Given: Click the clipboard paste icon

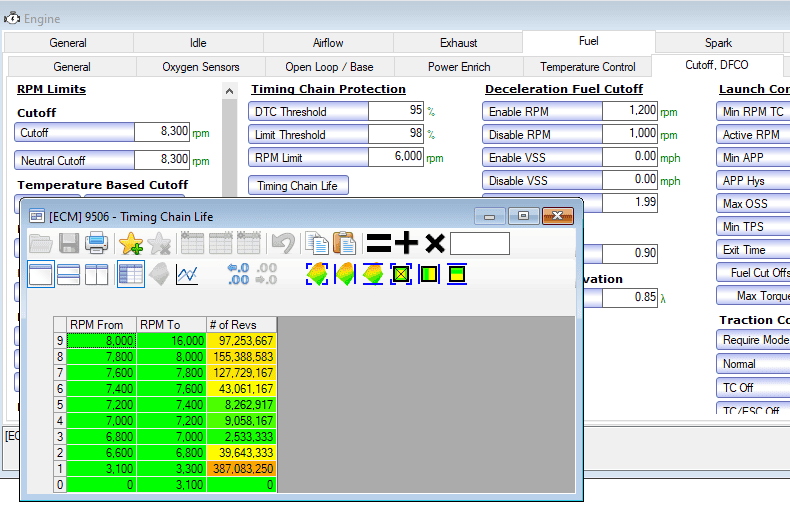Looking at the screenshot, I should click(345, 243).
